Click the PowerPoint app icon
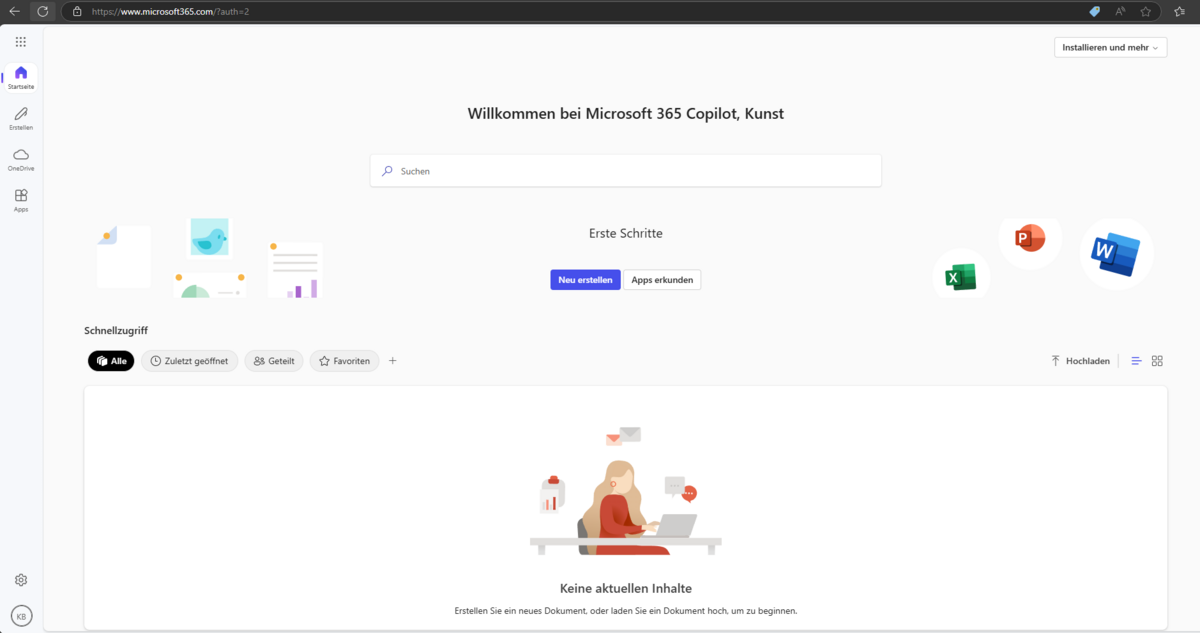Image resolution: width=1200 pixels, height=633 pixels. tap(1029, 240)
